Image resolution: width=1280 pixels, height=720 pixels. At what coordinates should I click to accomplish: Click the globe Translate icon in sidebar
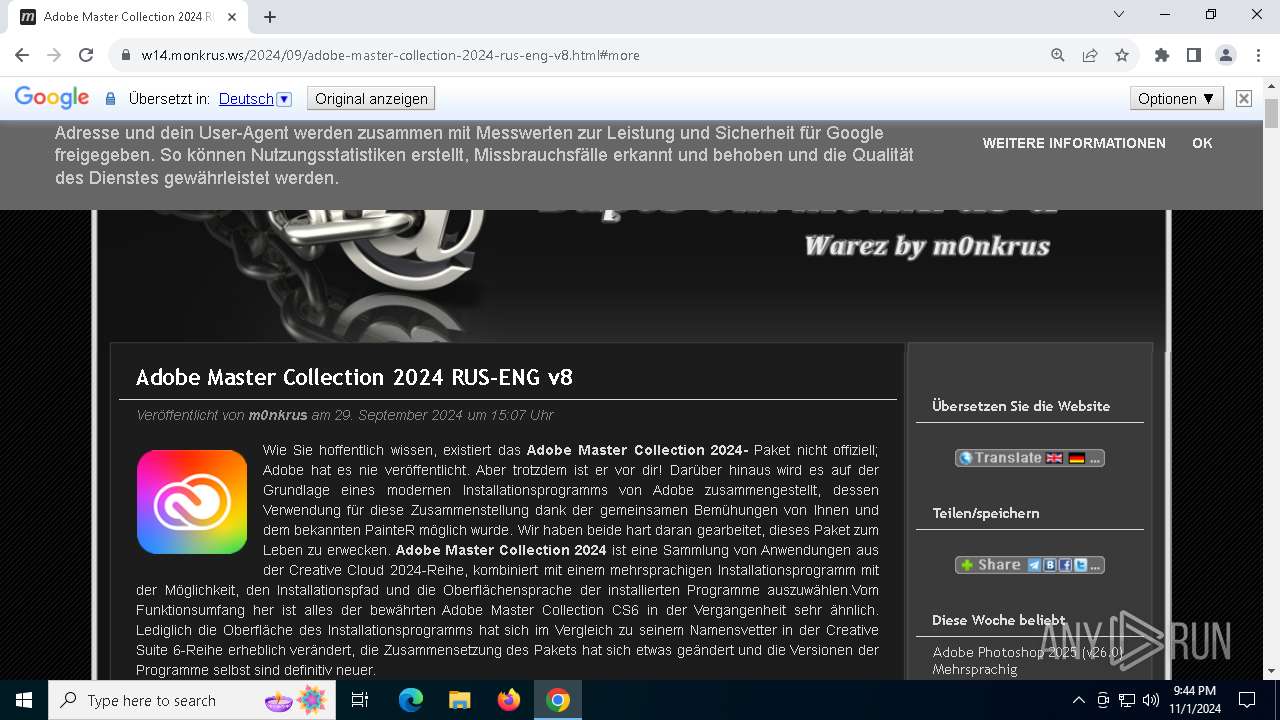[x=966, y=458]
